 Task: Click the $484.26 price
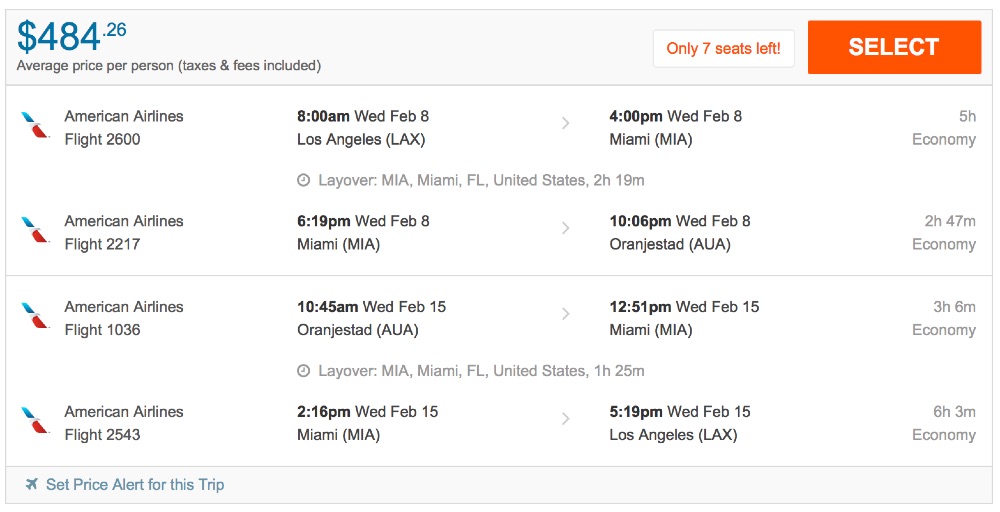click(72, 36)
